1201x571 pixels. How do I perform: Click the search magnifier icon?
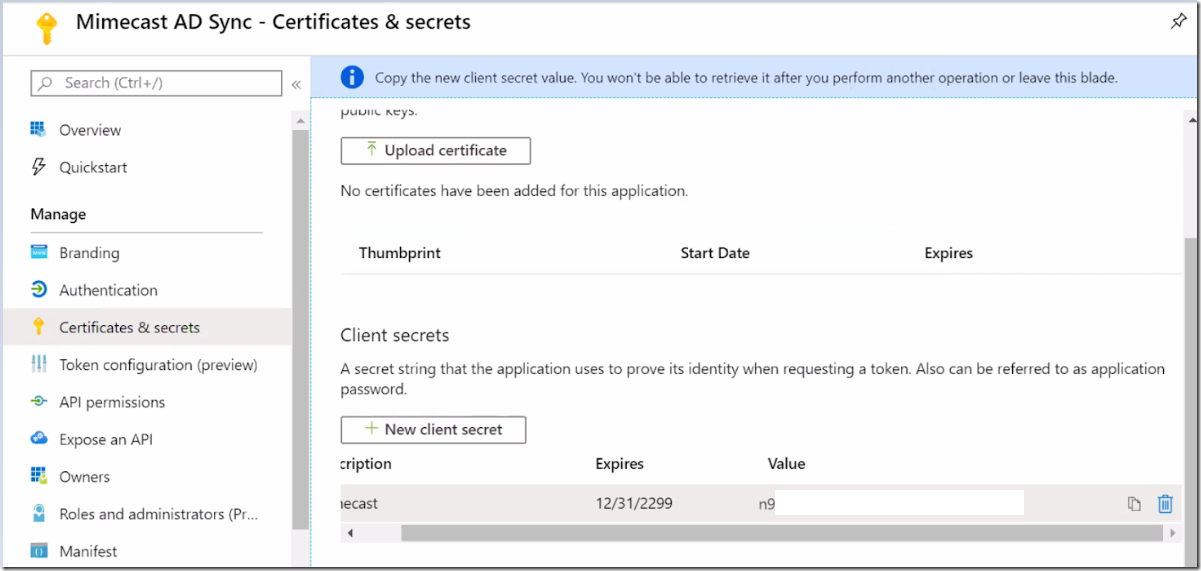[47, 83]
